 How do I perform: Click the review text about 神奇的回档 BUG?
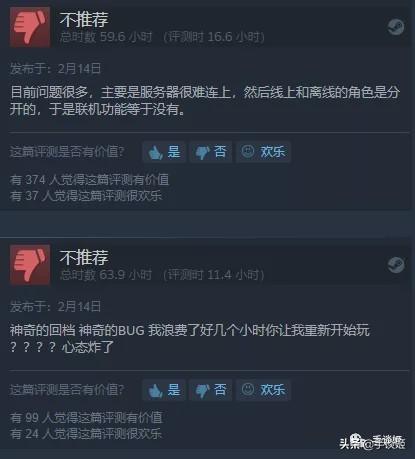(x=190, y=339)
